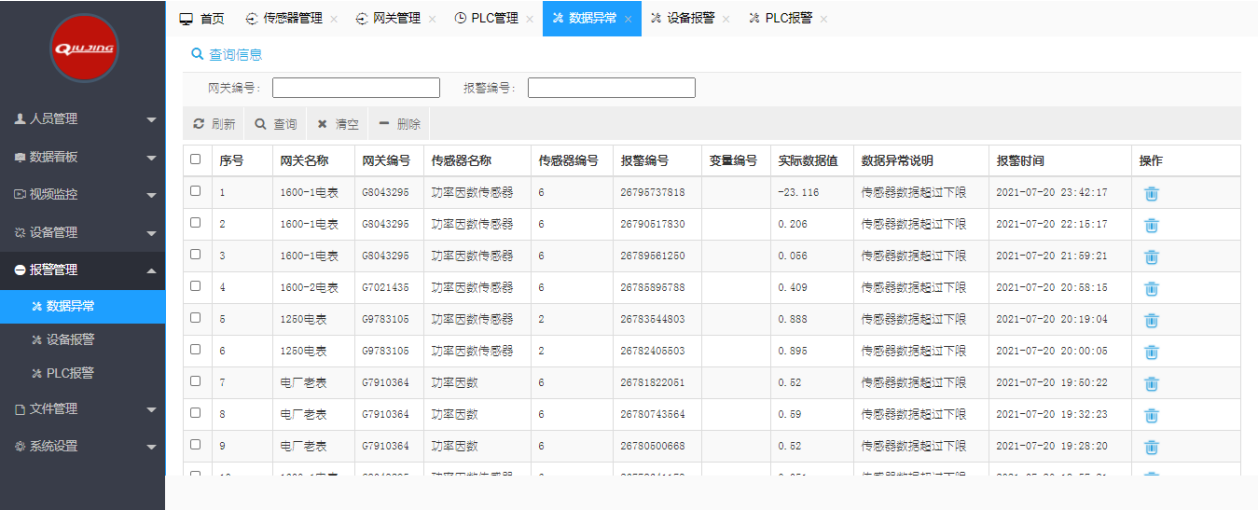This screenshot has width=1259, height=510.
Task: Expand the 人员管理 sidebar menu
Action: click(x=82, y=119)
